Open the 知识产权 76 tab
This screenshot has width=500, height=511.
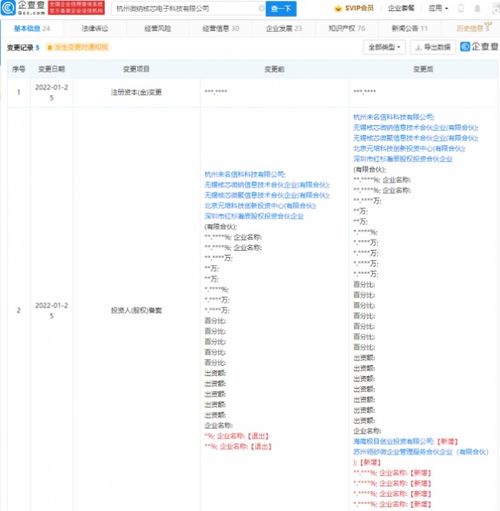(347, 28)
